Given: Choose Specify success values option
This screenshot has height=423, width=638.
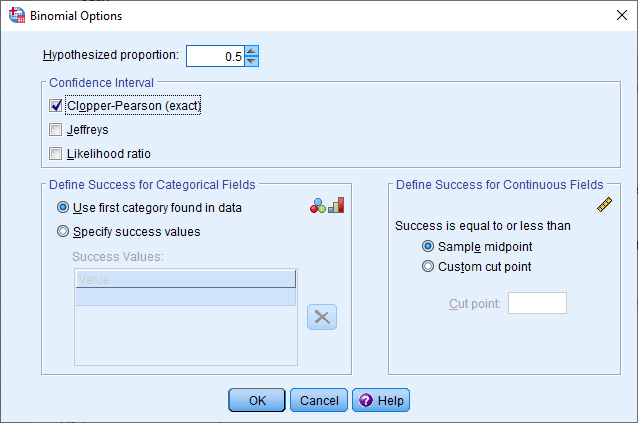Looking at the screenshot, I should pyautogui.click(x=64, y=232).
